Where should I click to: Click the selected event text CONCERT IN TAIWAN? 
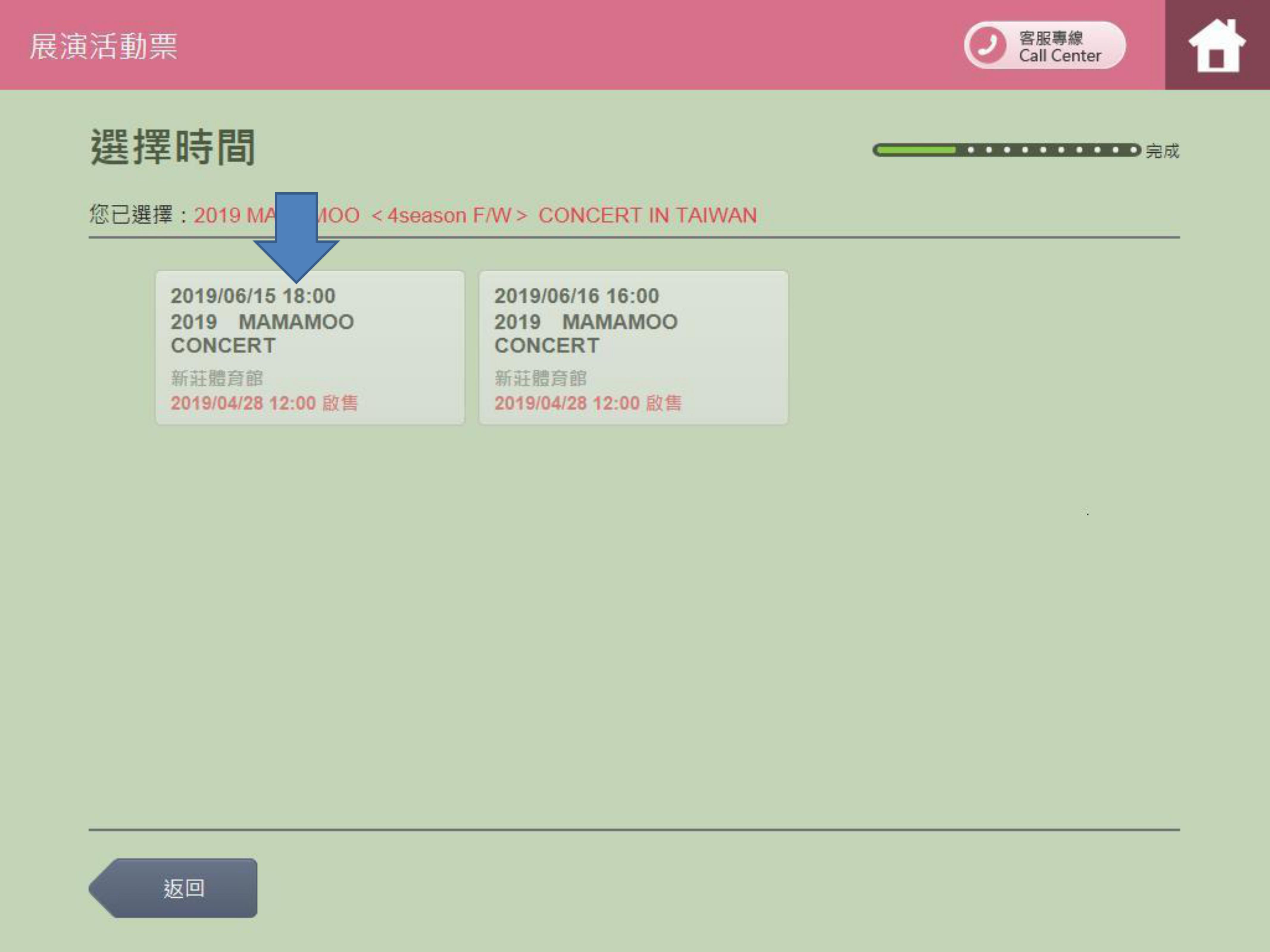648,216
